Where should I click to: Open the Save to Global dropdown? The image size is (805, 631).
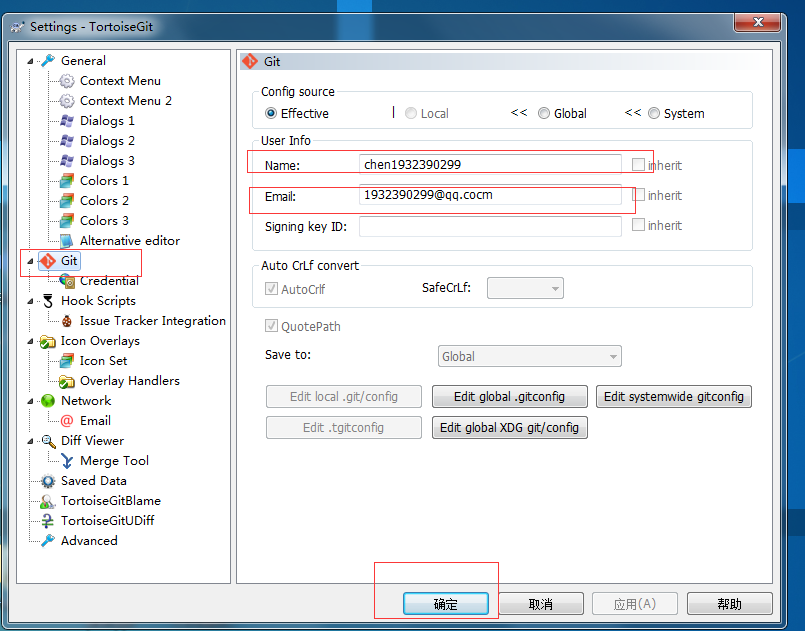(530, 356)
